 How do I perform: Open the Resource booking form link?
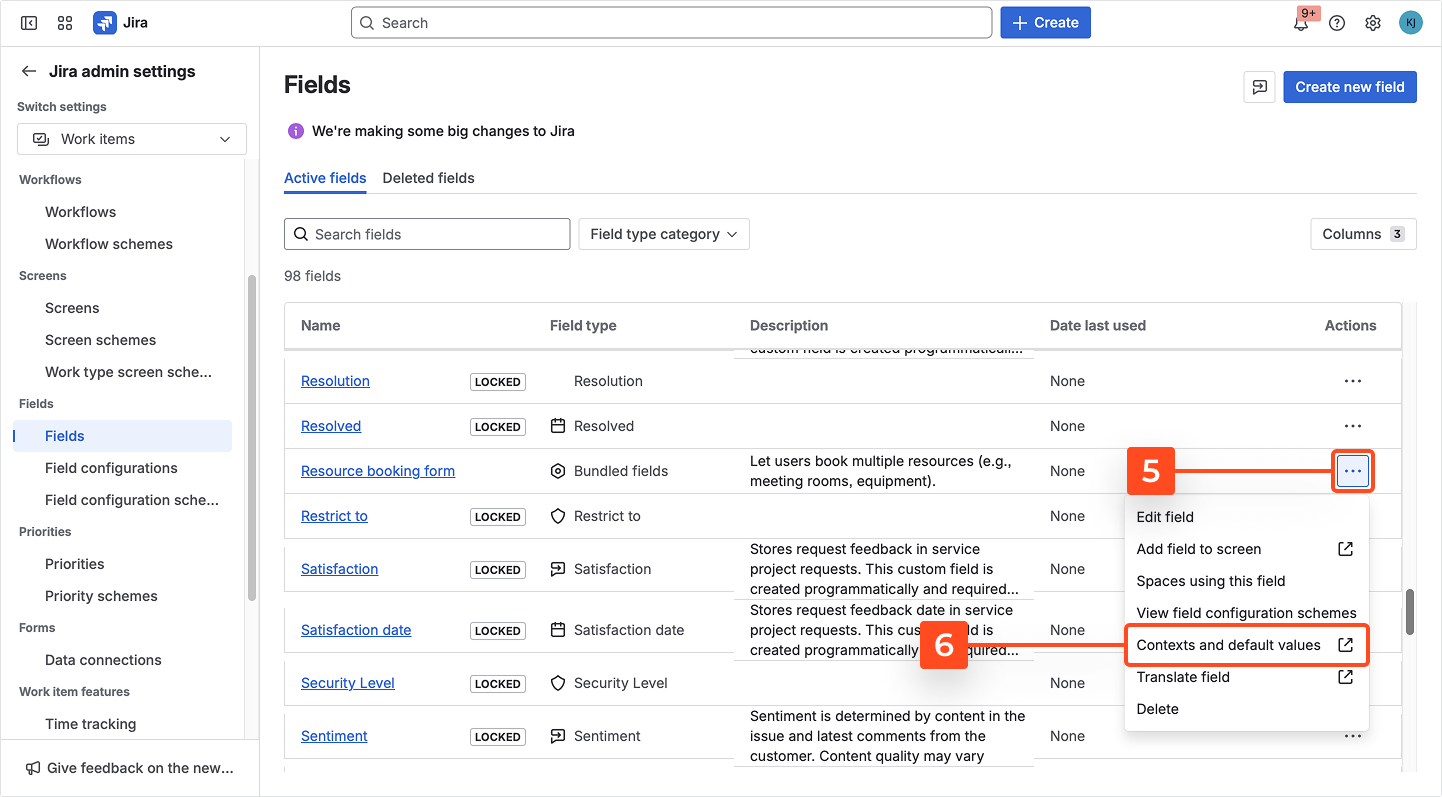point(378,471)
